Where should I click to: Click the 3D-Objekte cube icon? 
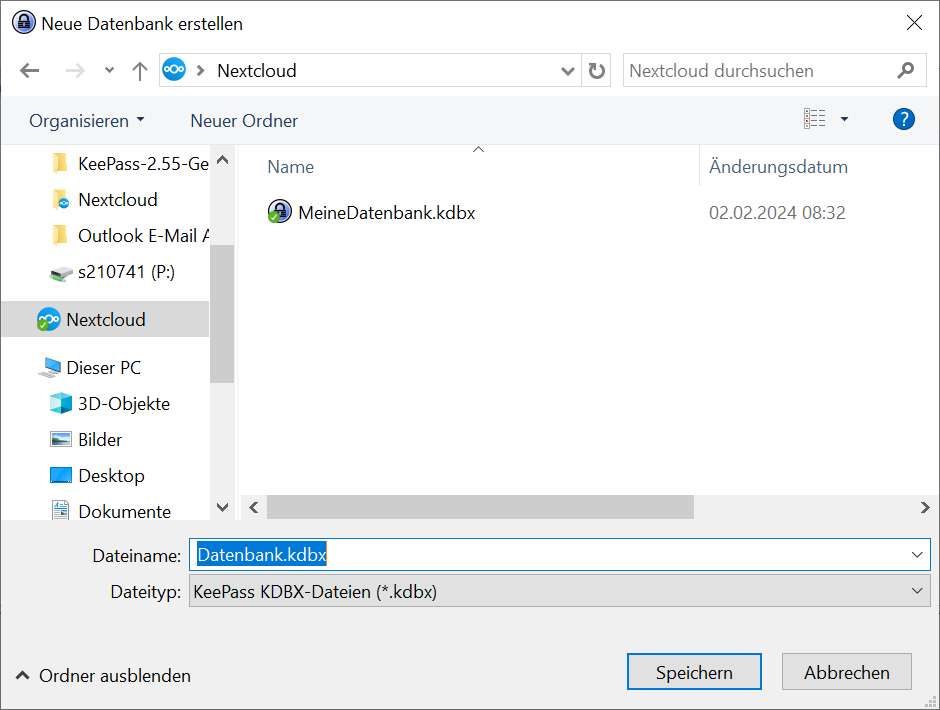(x=61, y=404)
